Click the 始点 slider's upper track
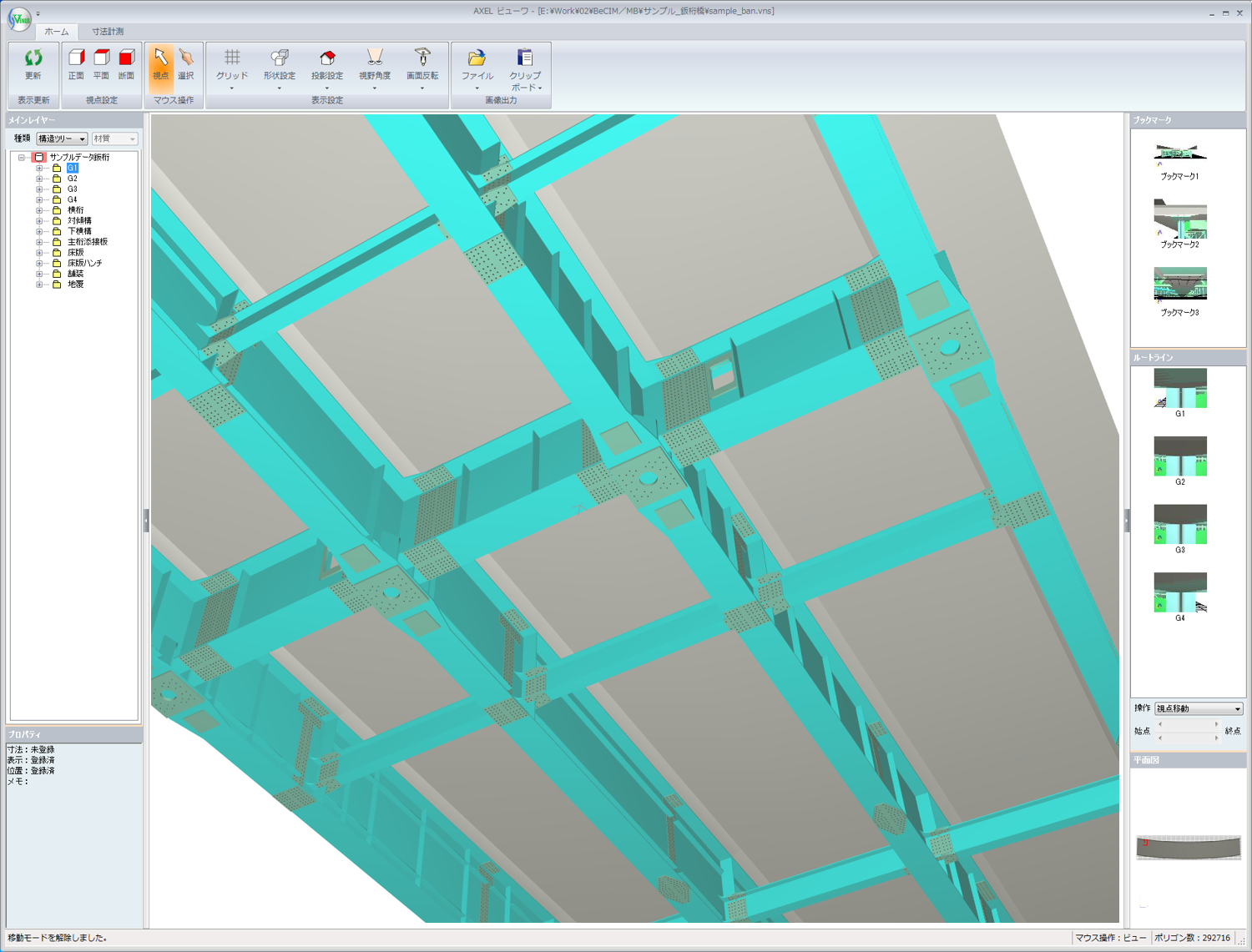The width and height of the screenshot is (1252, 952). coord(1188,724)
